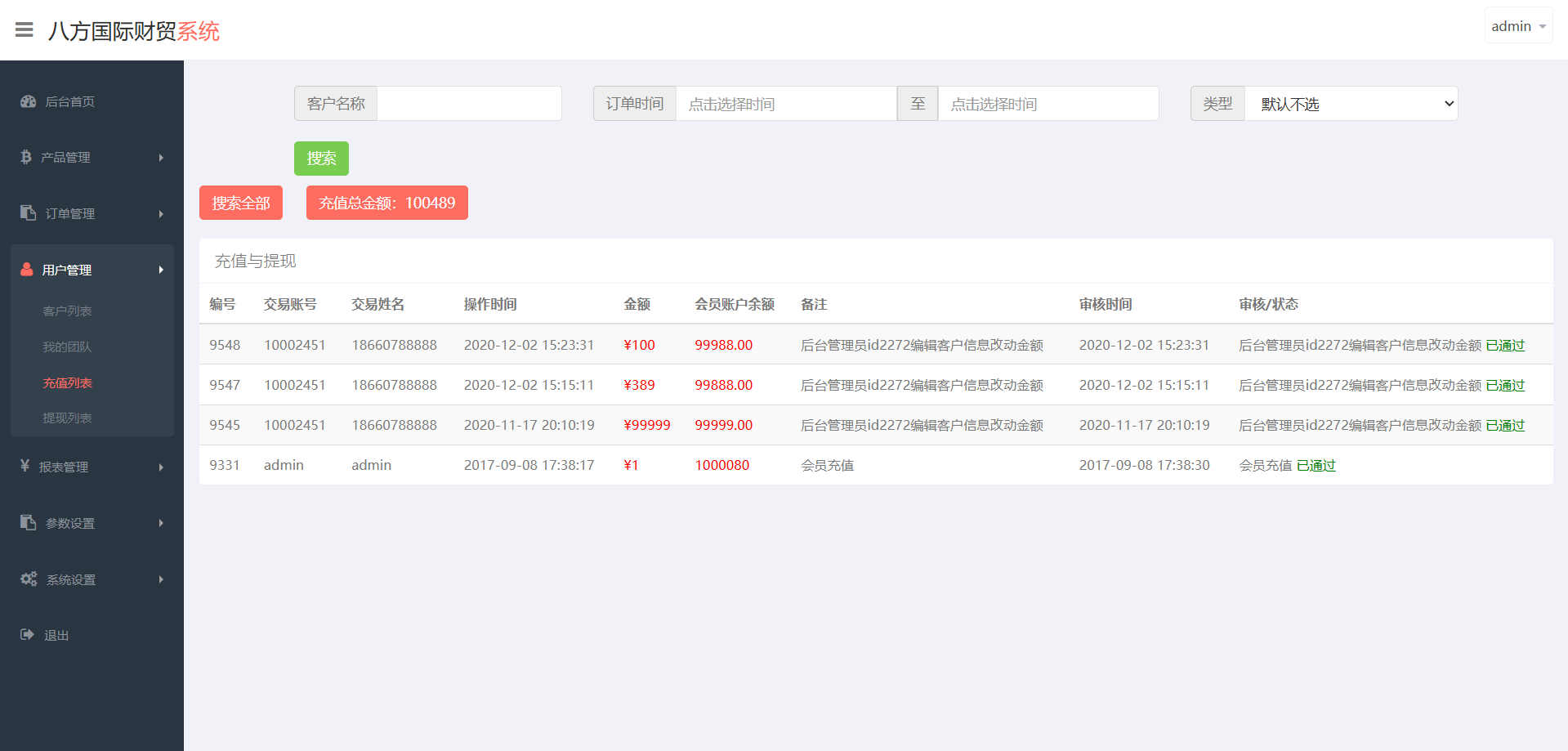Click 已通过 status in row 9547

pos(1505,385)
